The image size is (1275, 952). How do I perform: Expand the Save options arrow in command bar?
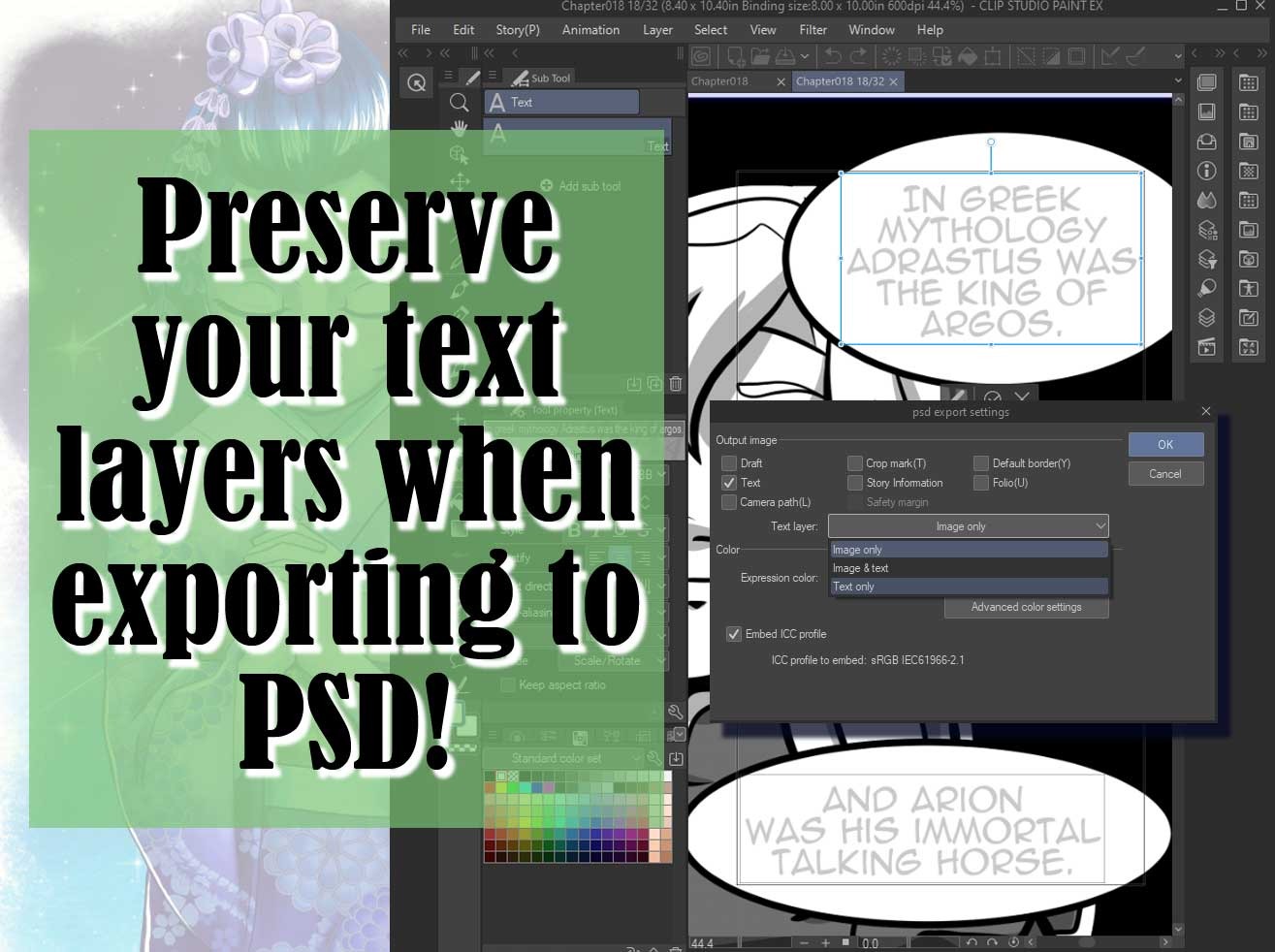point(804,56)
